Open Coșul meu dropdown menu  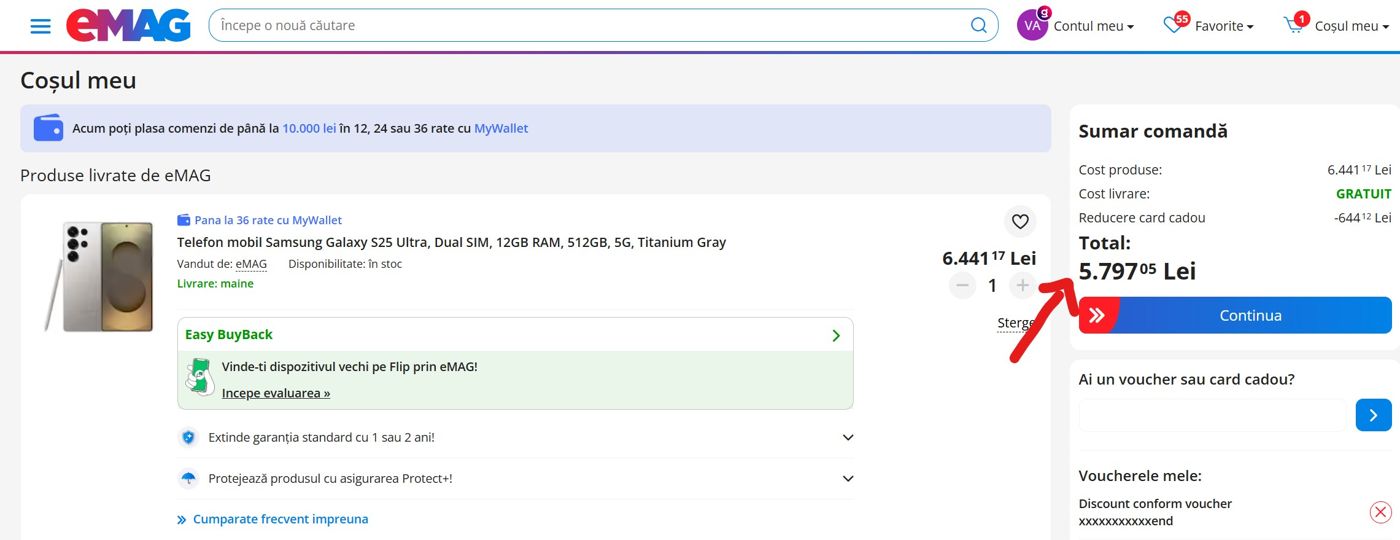coord(1351,26)
